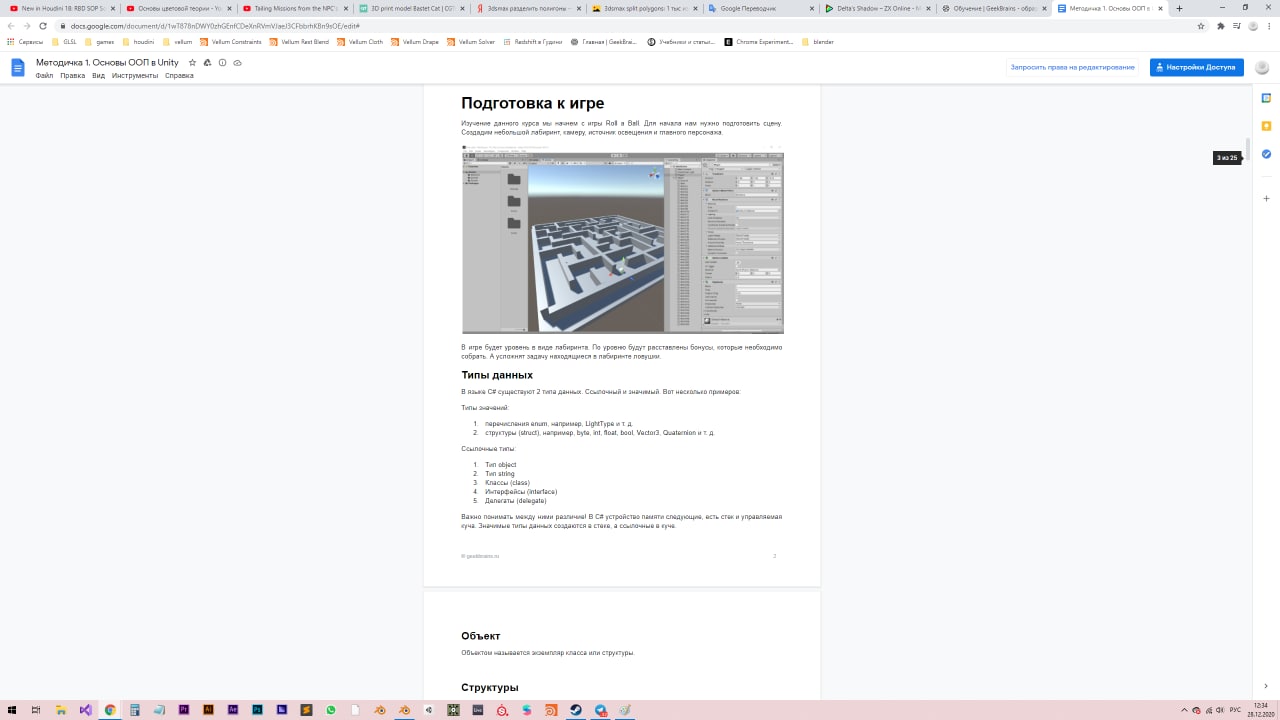Open the Vellum Constraints bookmark
This screenshot has width=1280, height=720.
pos(230,42)
